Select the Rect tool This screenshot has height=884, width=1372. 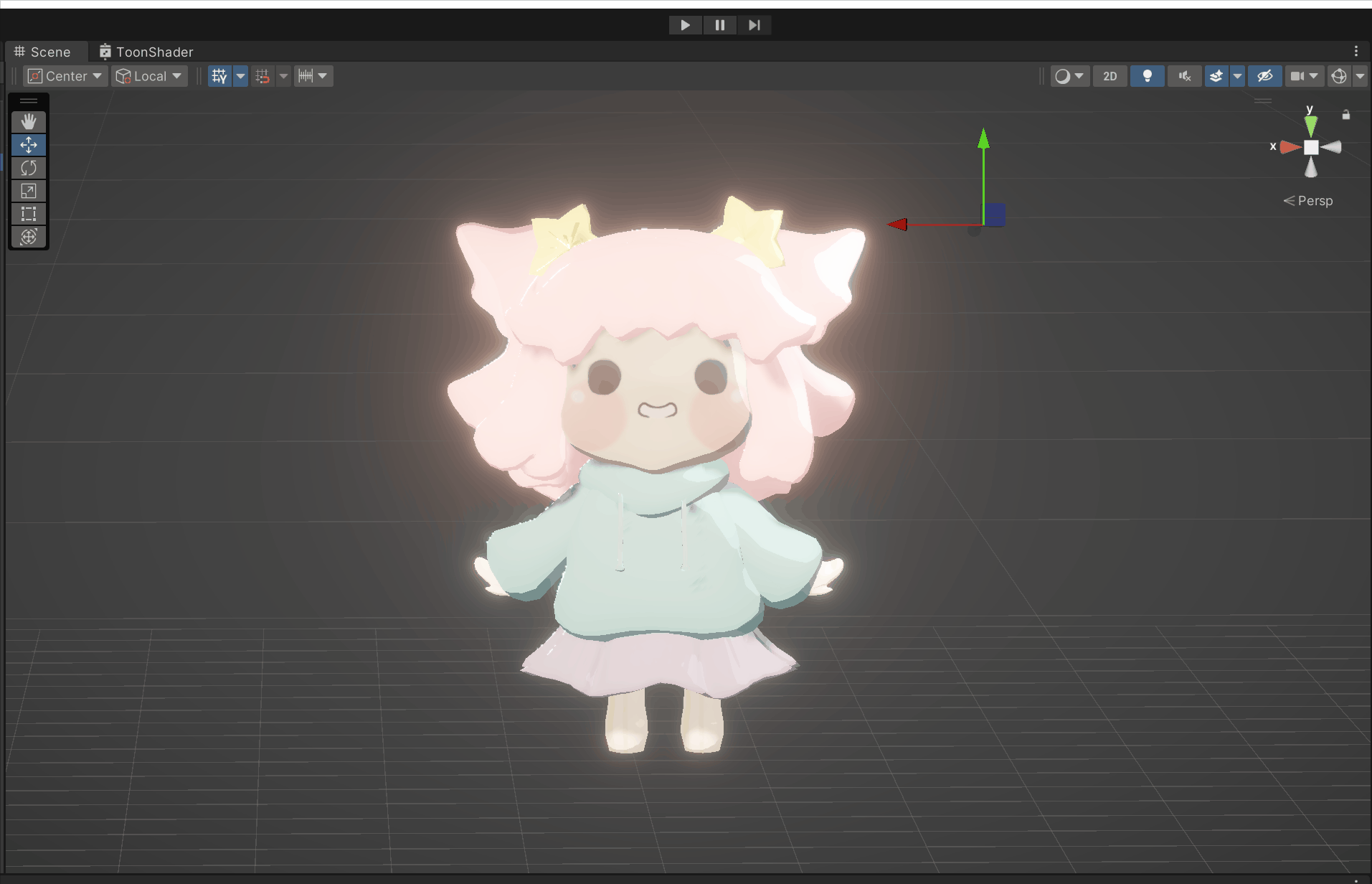pyautogui.click(x=29, y=214)
